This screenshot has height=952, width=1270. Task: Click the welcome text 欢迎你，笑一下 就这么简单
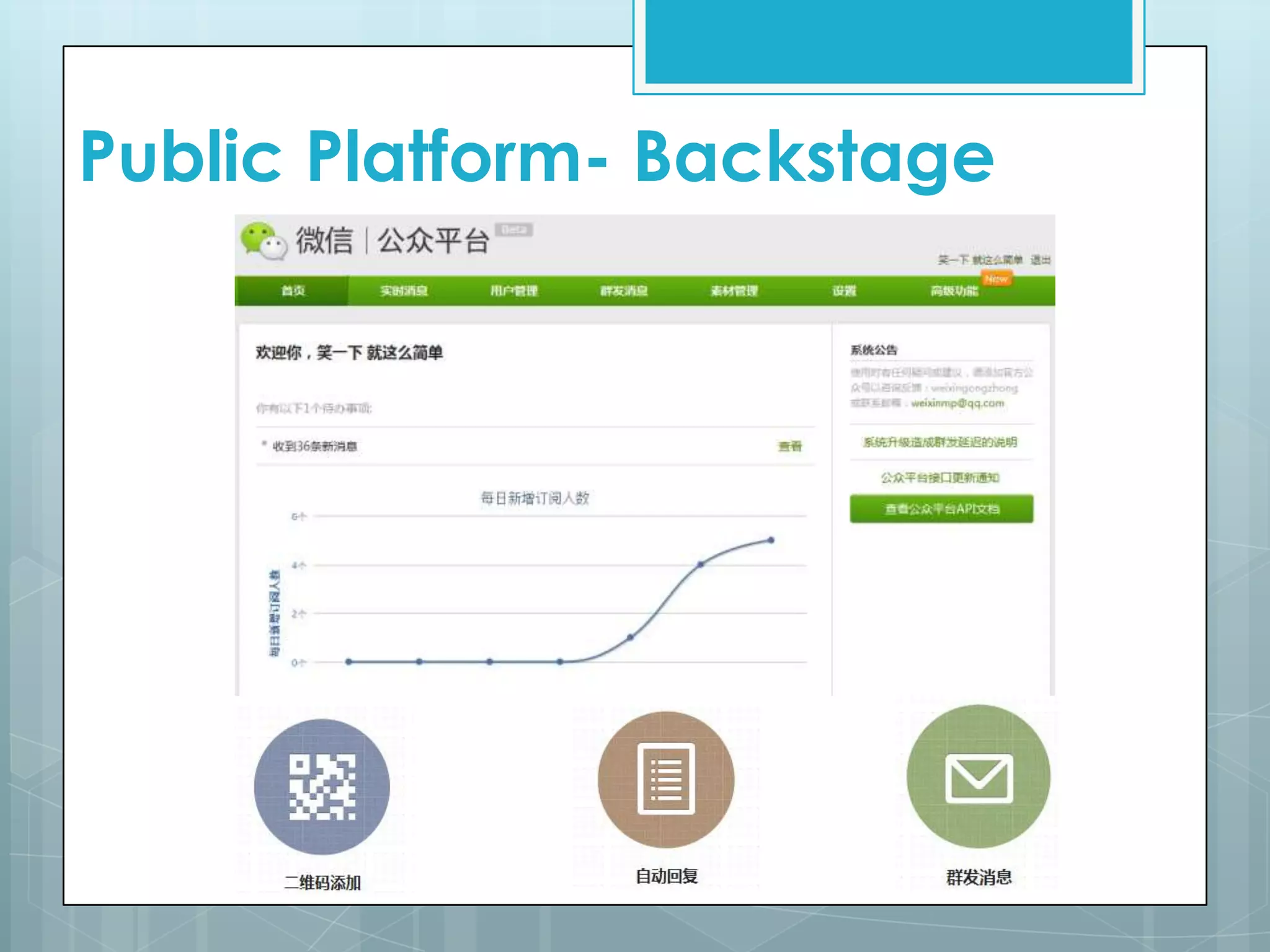pyautogui.click(x=349, y=353)
